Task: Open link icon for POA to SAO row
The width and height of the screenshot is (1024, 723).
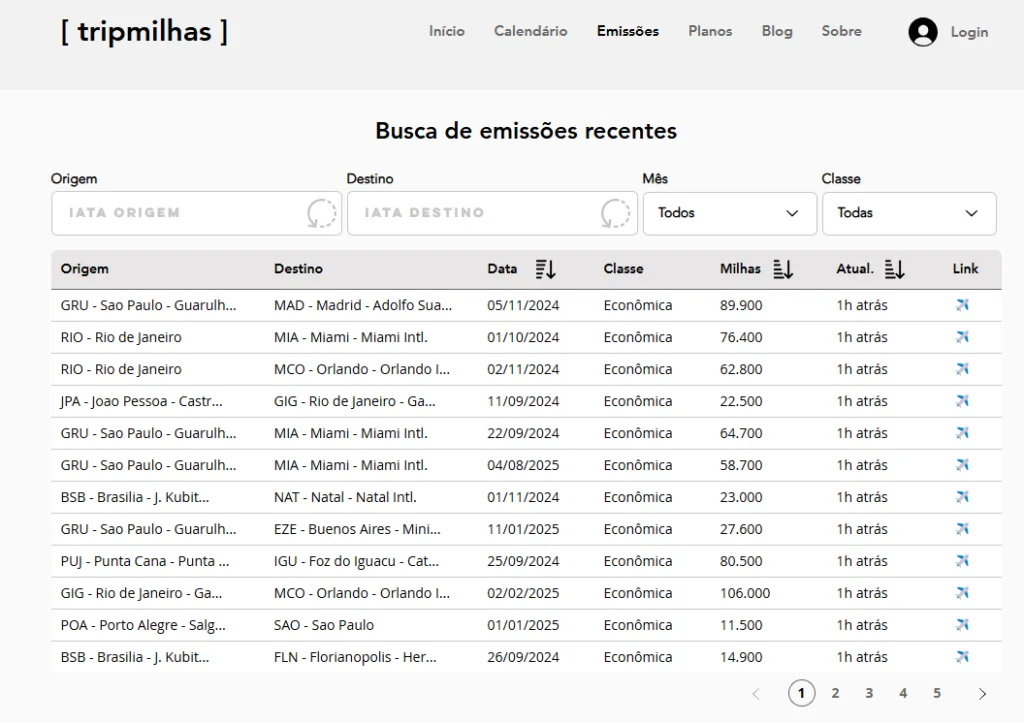Action: 962,625
